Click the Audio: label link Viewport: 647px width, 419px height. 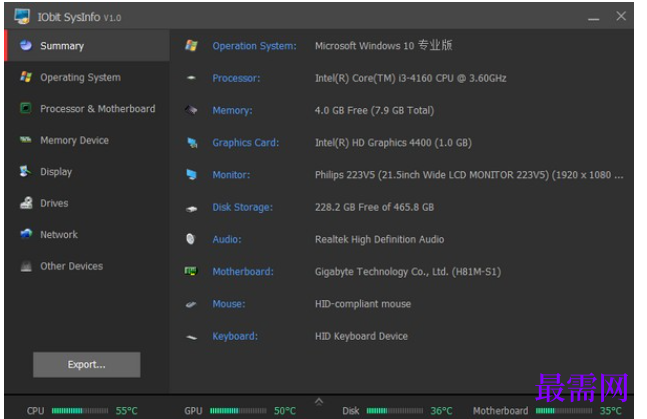tap(227, 239)
